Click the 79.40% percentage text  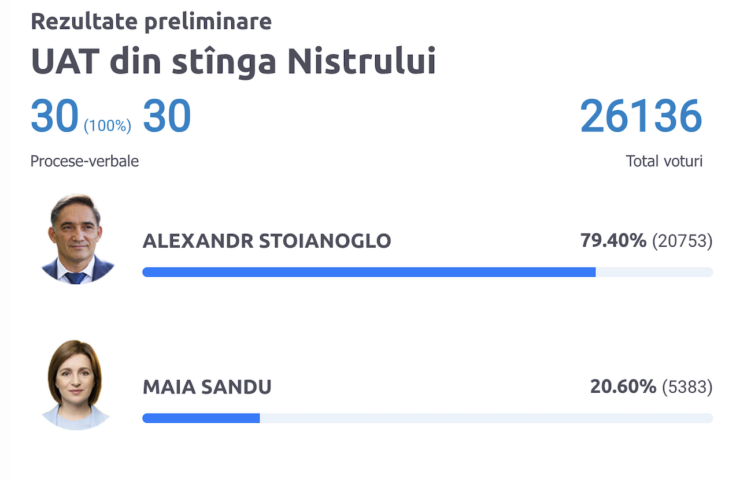coord(613,241)
